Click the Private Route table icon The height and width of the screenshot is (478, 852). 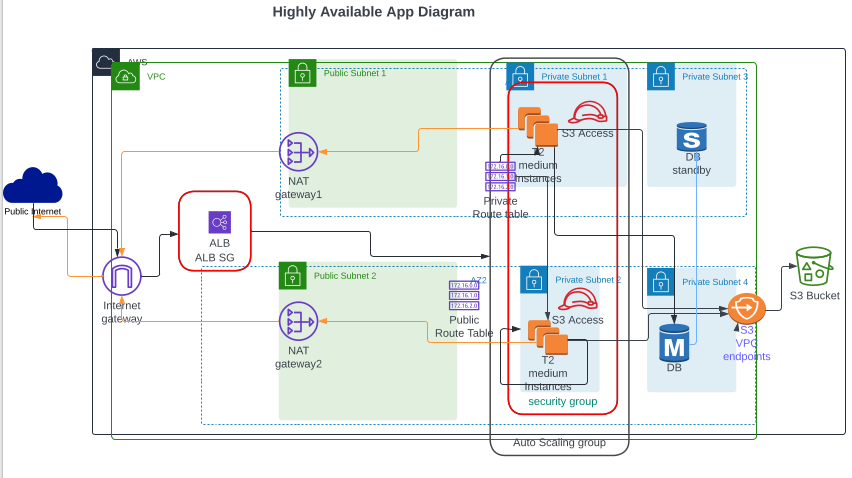pyautogui.click(x=500, y=176)
